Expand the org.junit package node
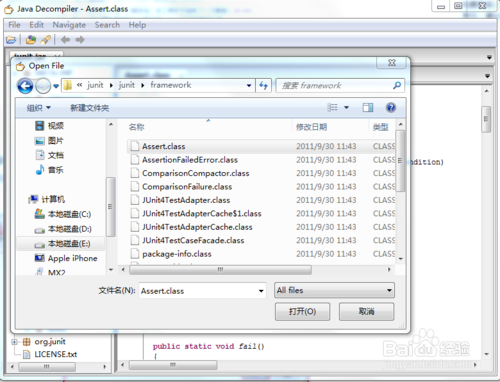This screenshot has height=382, width=500. click(14, 342)
